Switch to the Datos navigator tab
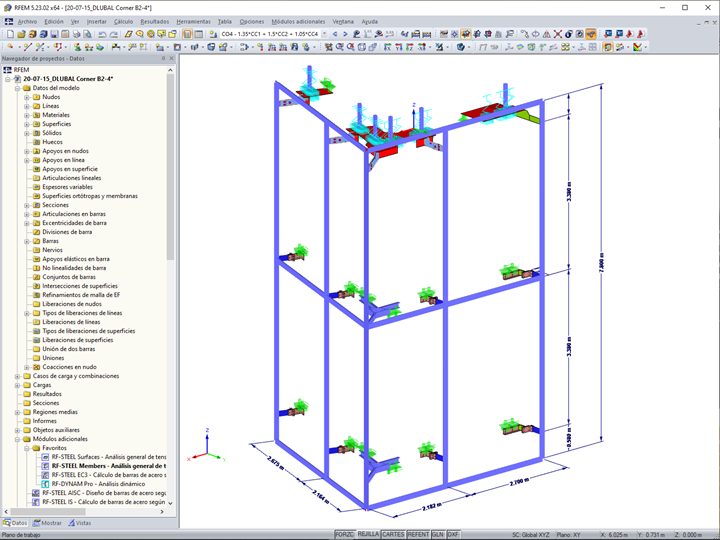720x540 pixels. [15, 523]
